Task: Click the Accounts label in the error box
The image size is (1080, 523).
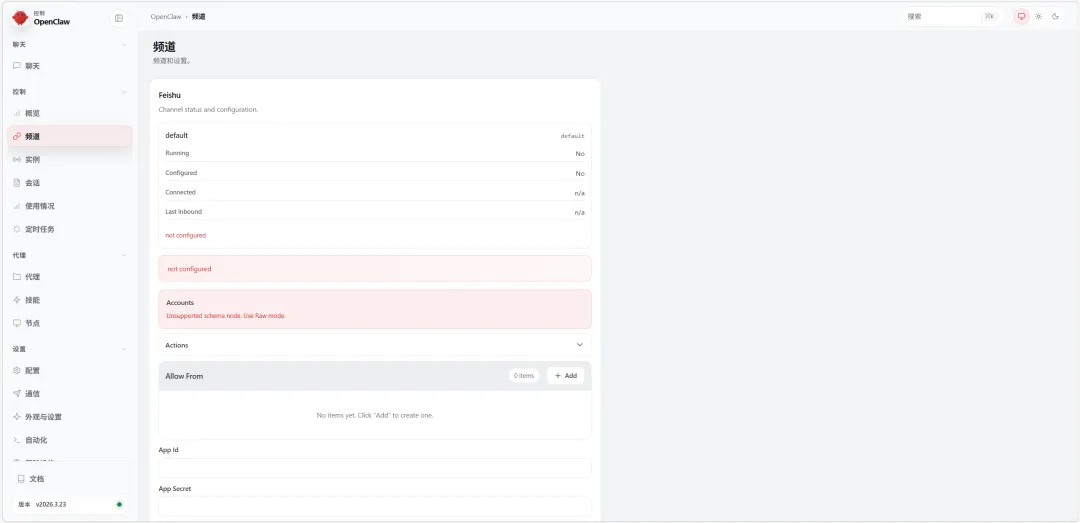Action: point(180,302)
